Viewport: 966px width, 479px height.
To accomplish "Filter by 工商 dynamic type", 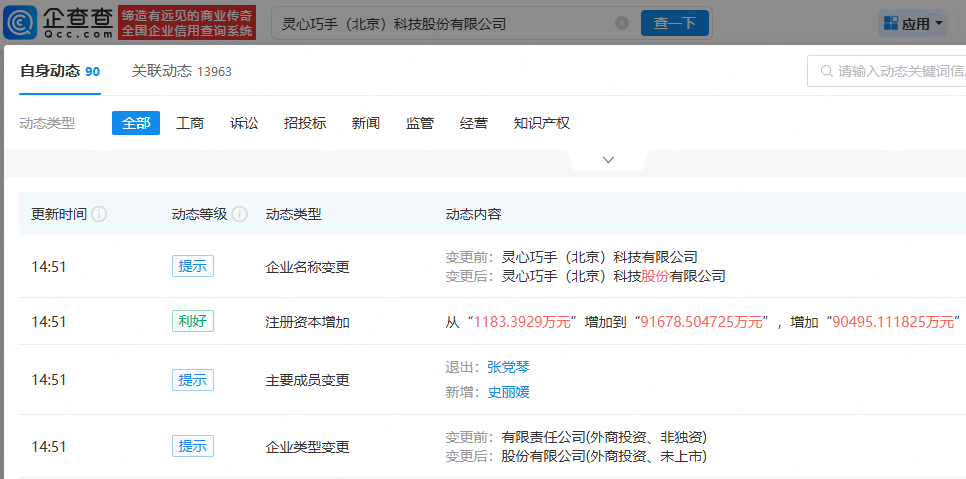I will coord(190,123).
